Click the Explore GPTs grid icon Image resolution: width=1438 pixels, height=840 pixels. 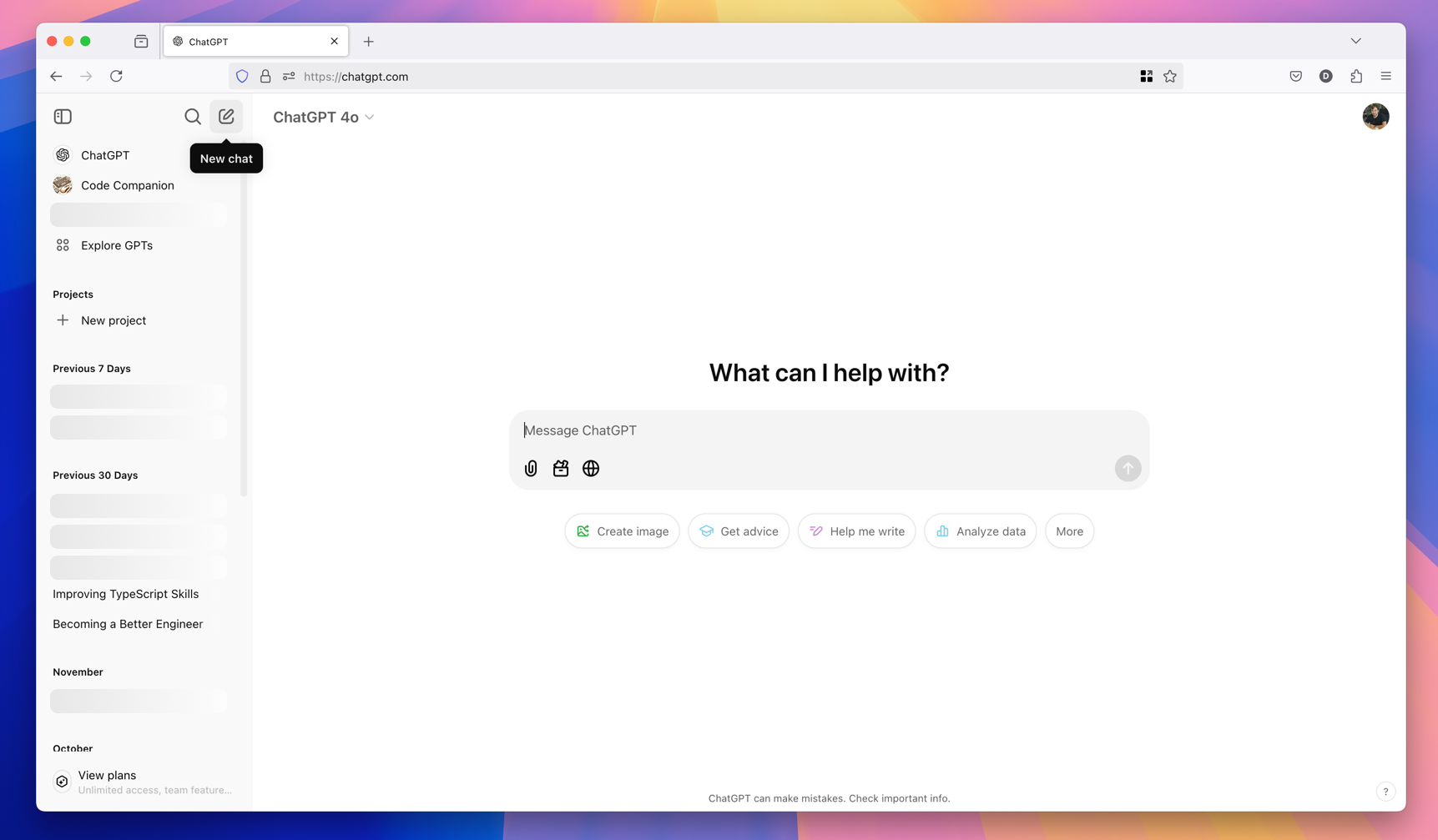point(63,245)
